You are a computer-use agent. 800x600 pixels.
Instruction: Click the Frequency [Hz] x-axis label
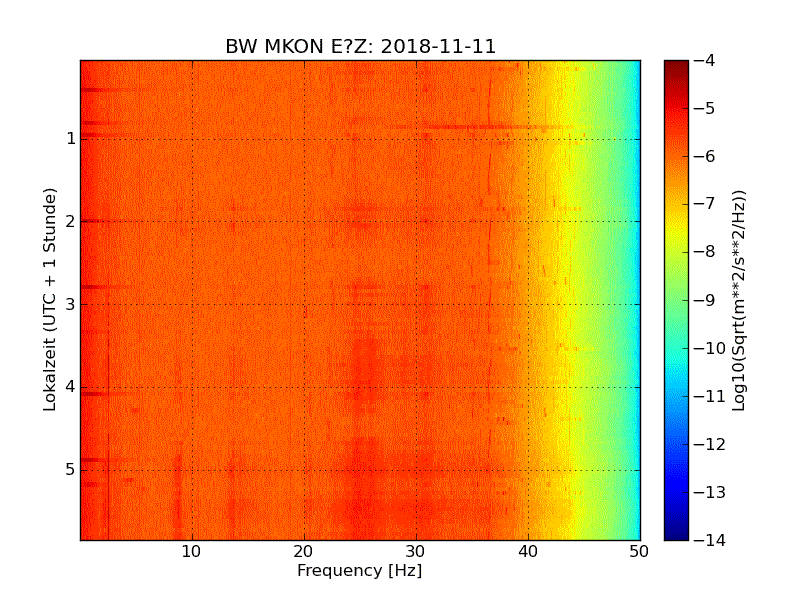[360, 570]
